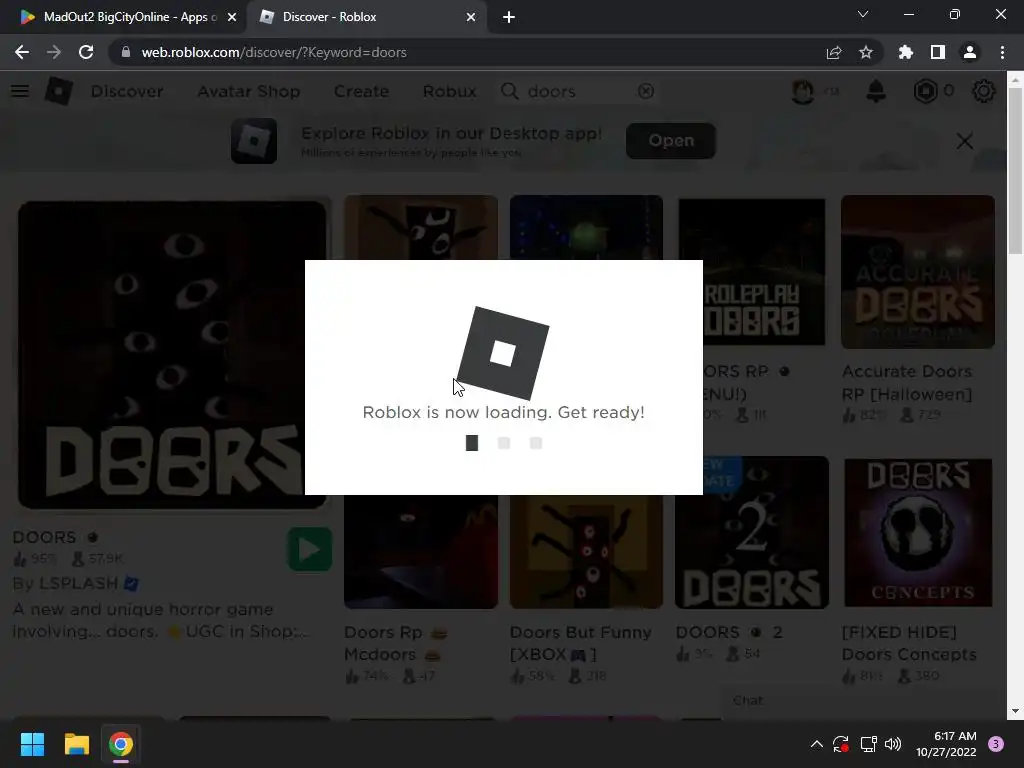This screenshot has width=1024, height=768.
Task: Show hidden system tray icons
Action: point(816,744)
